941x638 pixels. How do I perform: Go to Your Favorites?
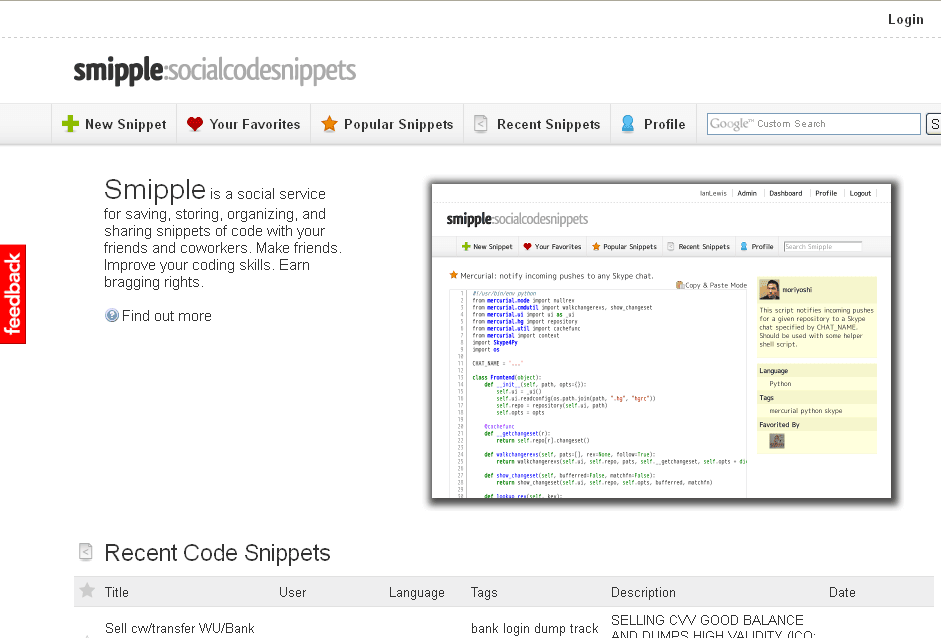pyautogui.click(x=244, y=124)
